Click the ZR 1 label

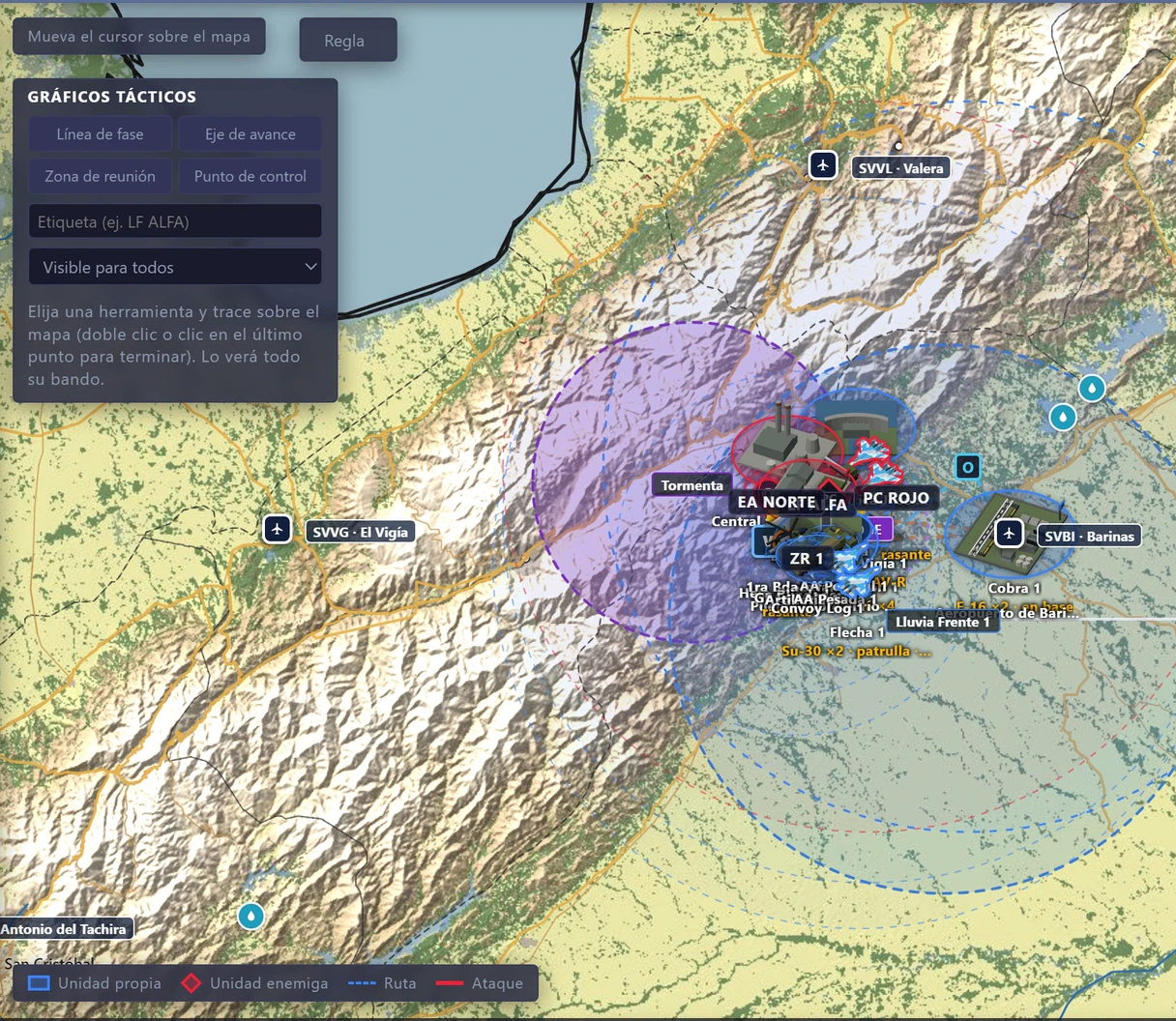click(807, 559)
